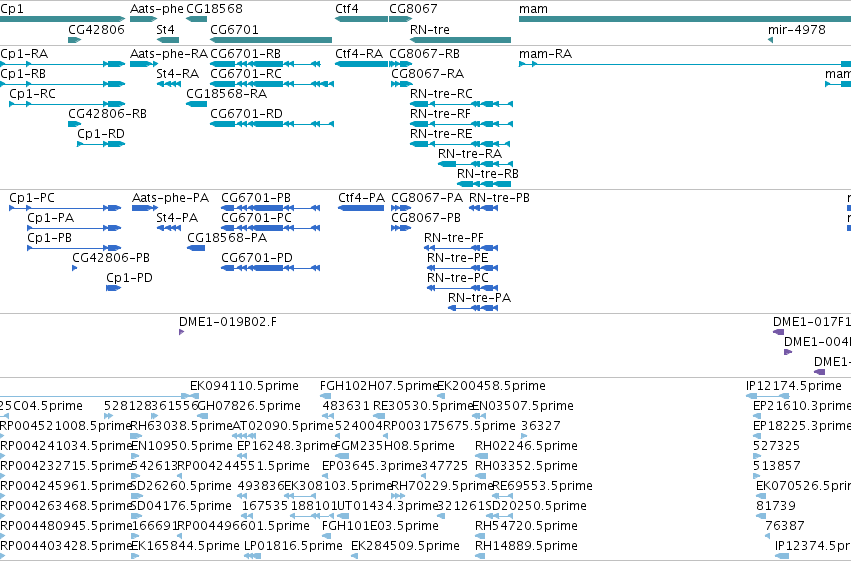This screenshot has height=561, width=851.
Task: Open the EK200458.5prime EST
Action: pyautogui.click(x=441, y=396)
